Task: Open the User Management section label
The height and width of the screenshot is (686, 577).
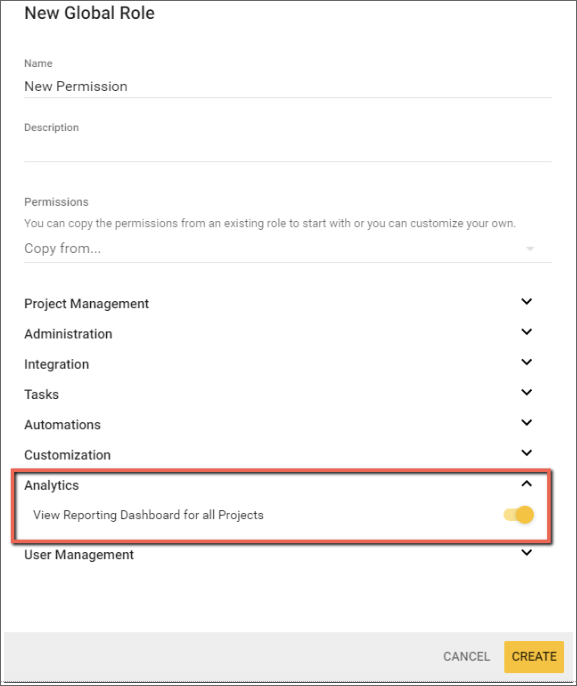Action: (79, 555)
